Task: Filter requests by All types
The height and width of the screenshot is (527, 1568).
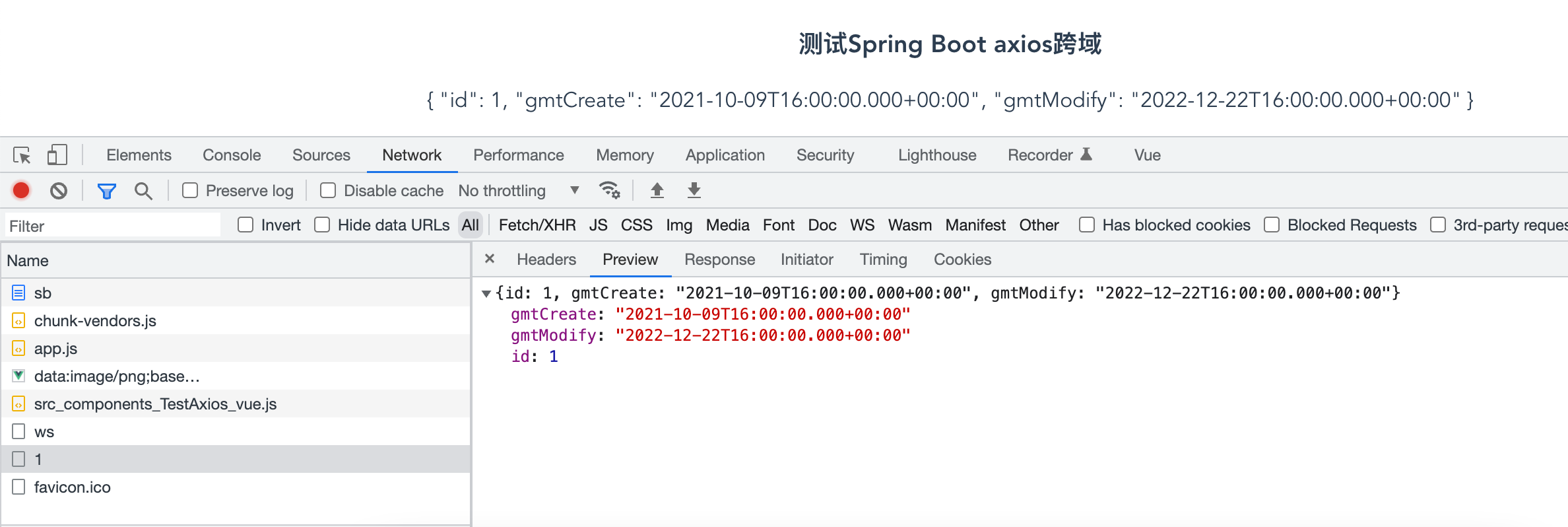Action: [x=471, y=225]
